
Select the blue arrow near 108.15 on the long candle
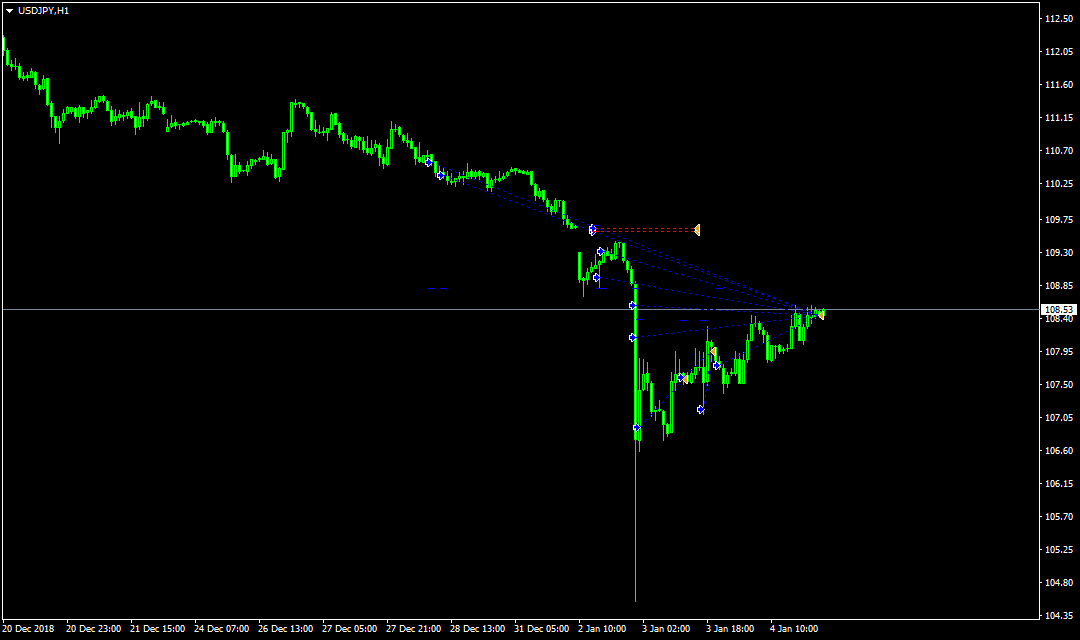pos(632,338)
